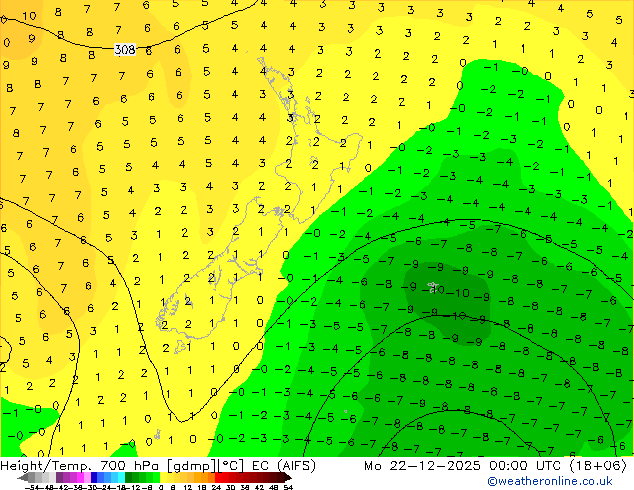The image size is (634, 490).
Task: Click the light pink swatch in the legend
Action: click(87, 478)
